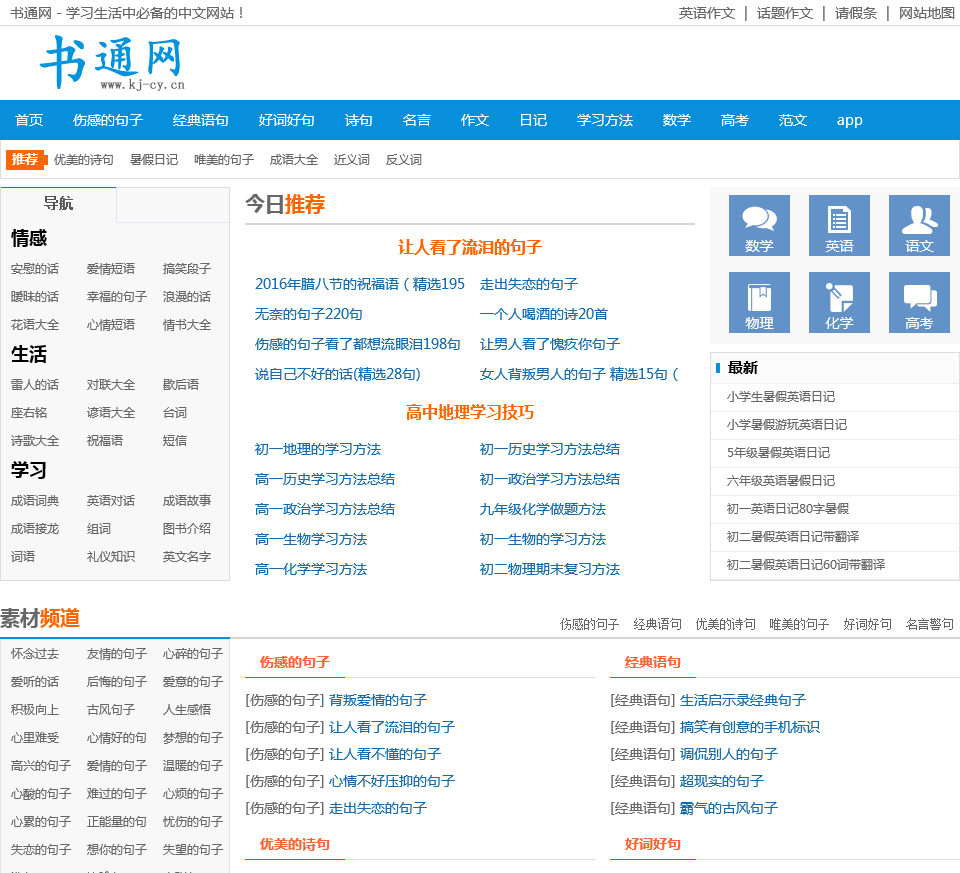The width and height of the screenshot is (960, 873).
Task: Open the 英语作文 link in top bar
Action: [707, 13]
